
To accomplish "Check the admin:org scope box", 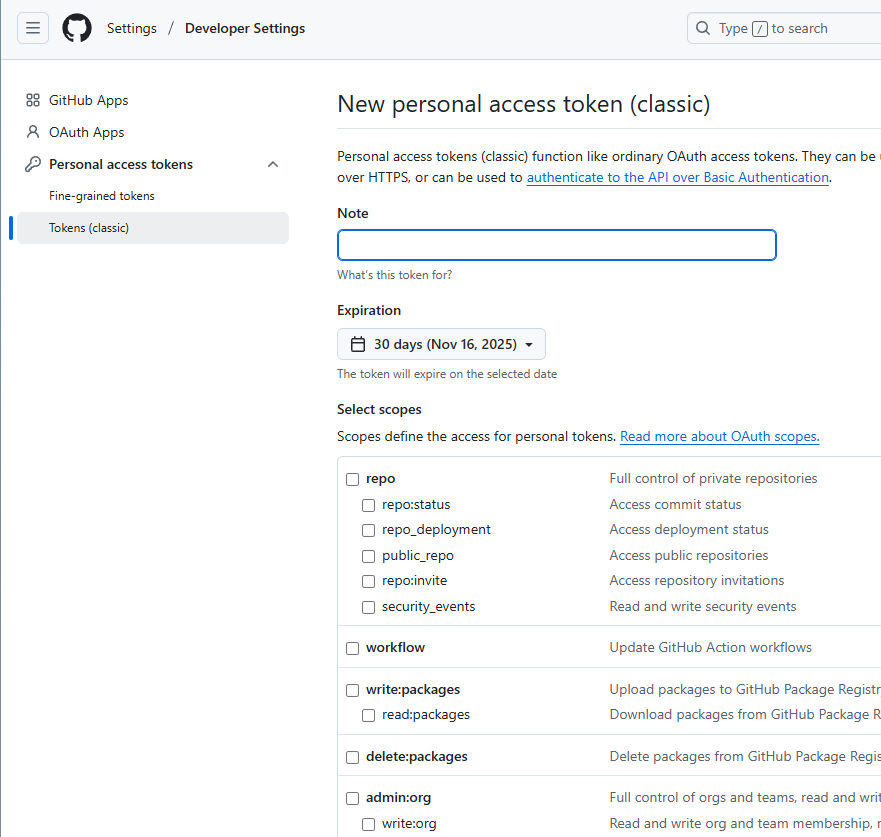I will tap(352, 798).
